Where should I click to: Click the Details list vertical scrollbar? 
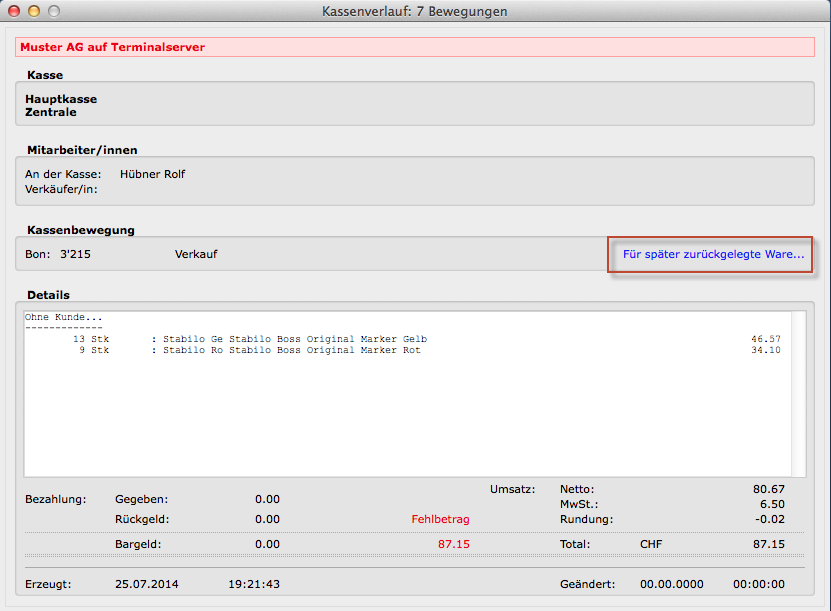click(798, 393)
